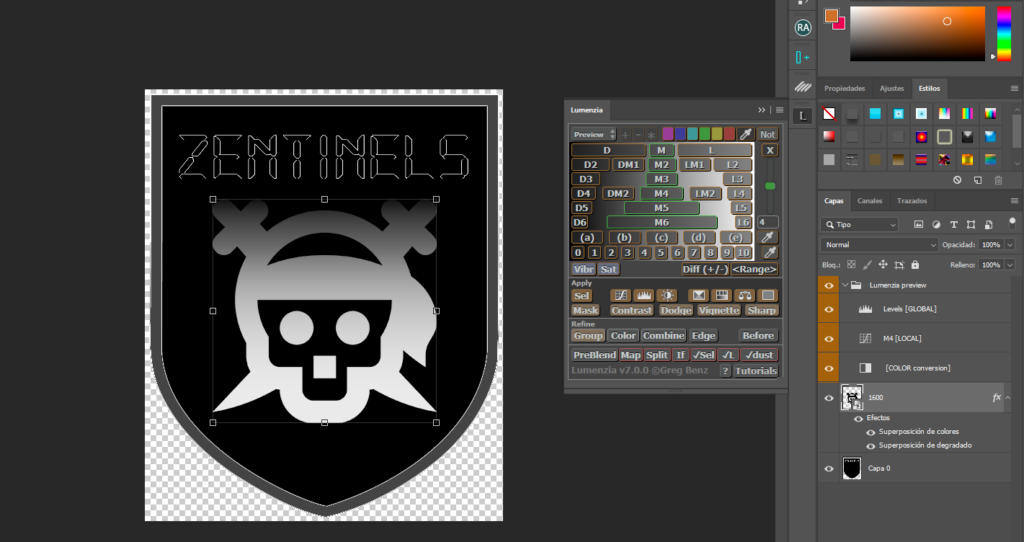This screenshot has height=542, width=1024.
Task: Open the Tipo layer filter dropdown
Action: pyautogui.click(x=859, y=225)
